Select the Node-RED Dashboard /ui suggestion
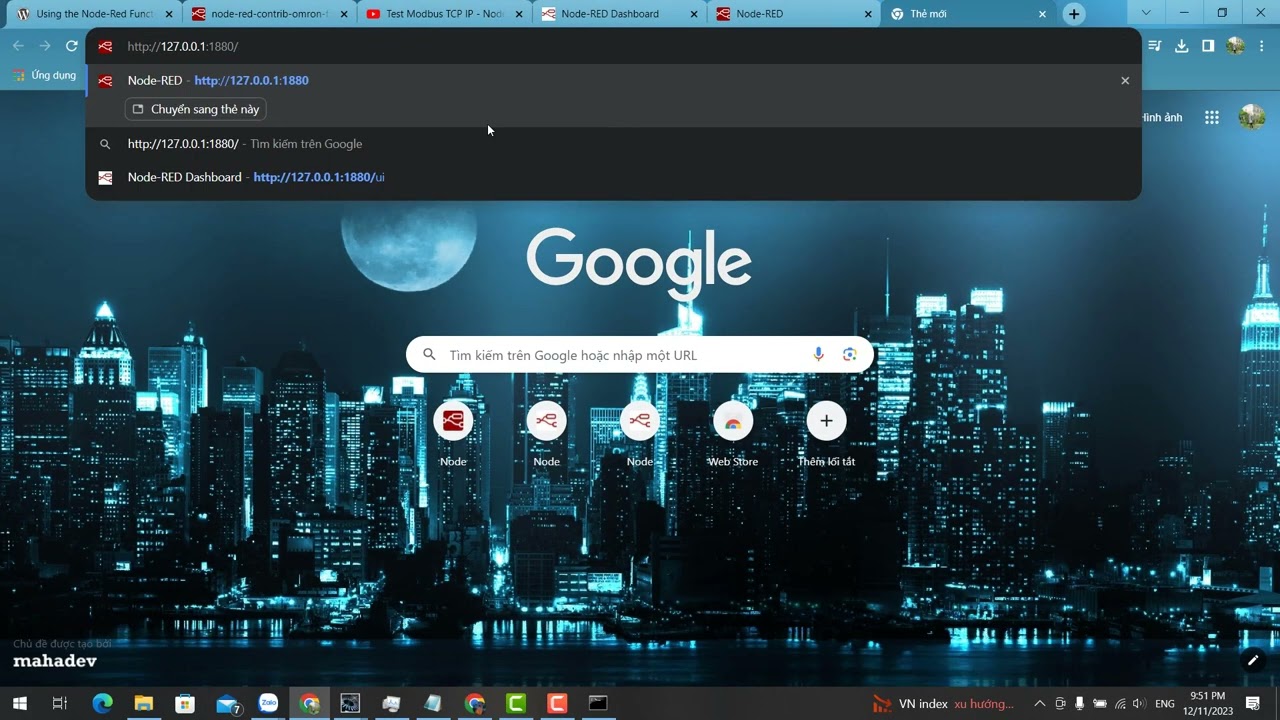Viewport: 1280px width, 720px height. pyautogui.click(x=613, y=177)
